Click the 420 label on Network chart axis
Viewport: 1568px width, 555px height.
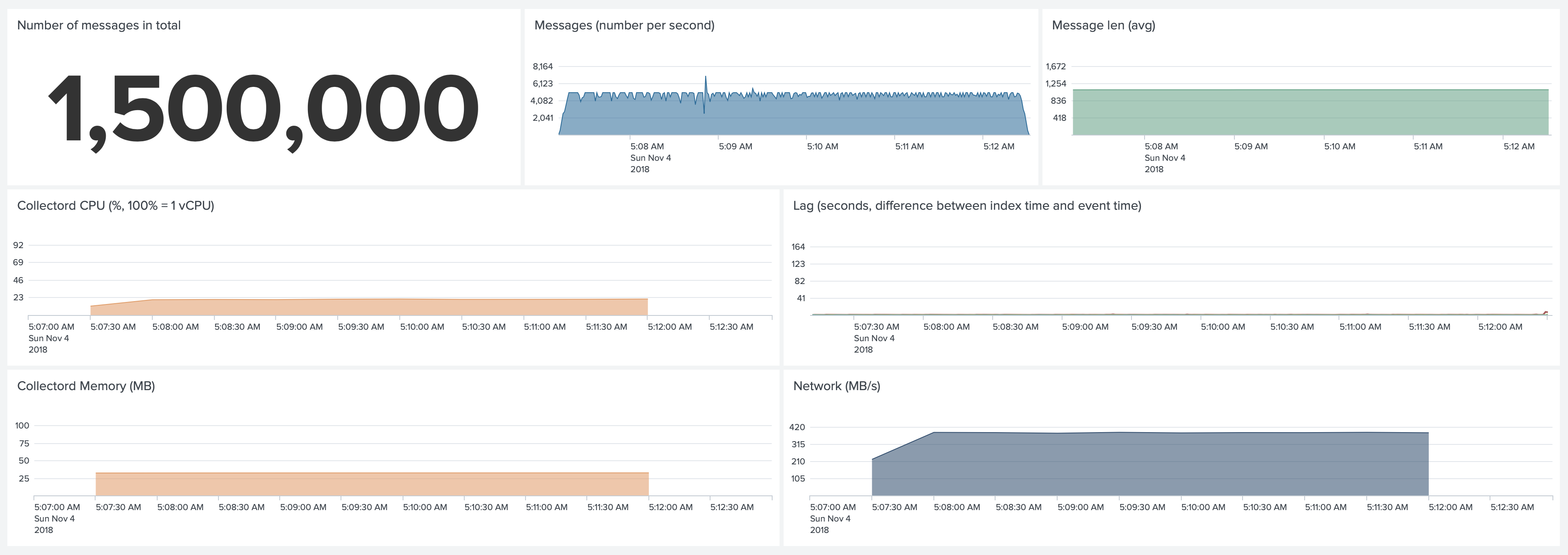(797, 427)
